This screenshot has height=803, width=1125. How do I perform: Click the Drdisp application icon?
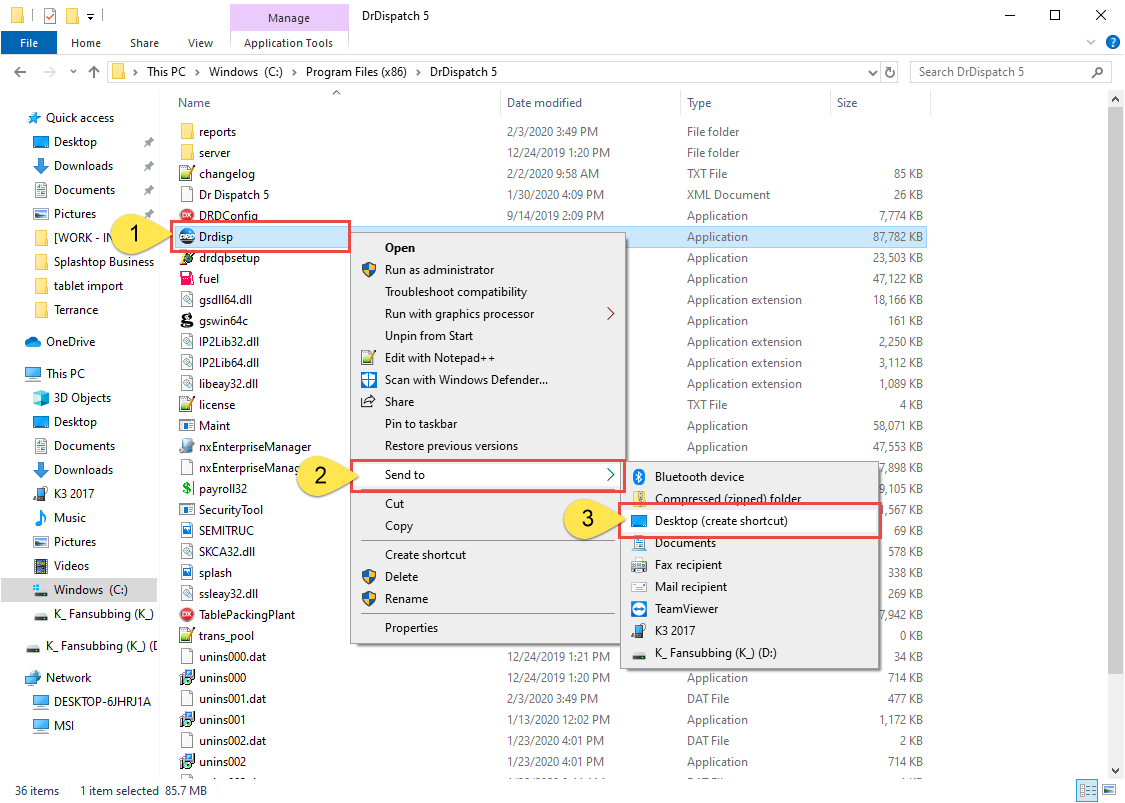click(187, 237)
